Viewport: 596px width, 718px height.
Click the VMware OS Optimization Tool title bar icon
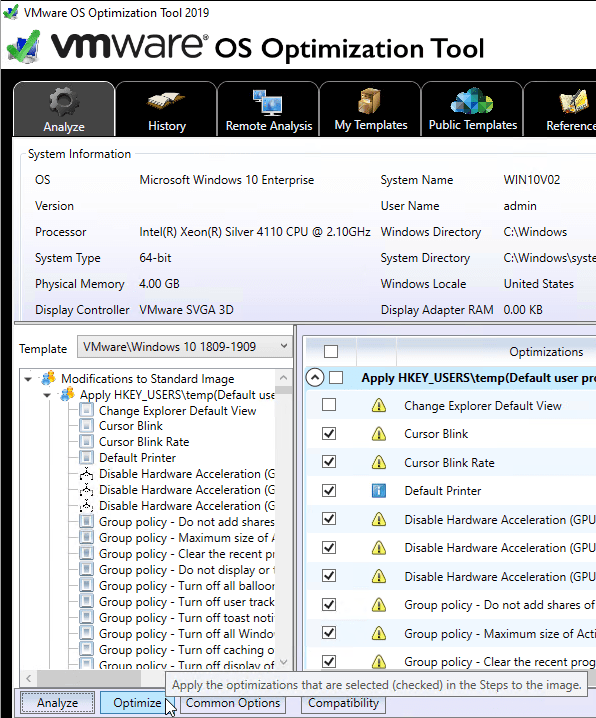pyautogui.click(x=11, y=12)
